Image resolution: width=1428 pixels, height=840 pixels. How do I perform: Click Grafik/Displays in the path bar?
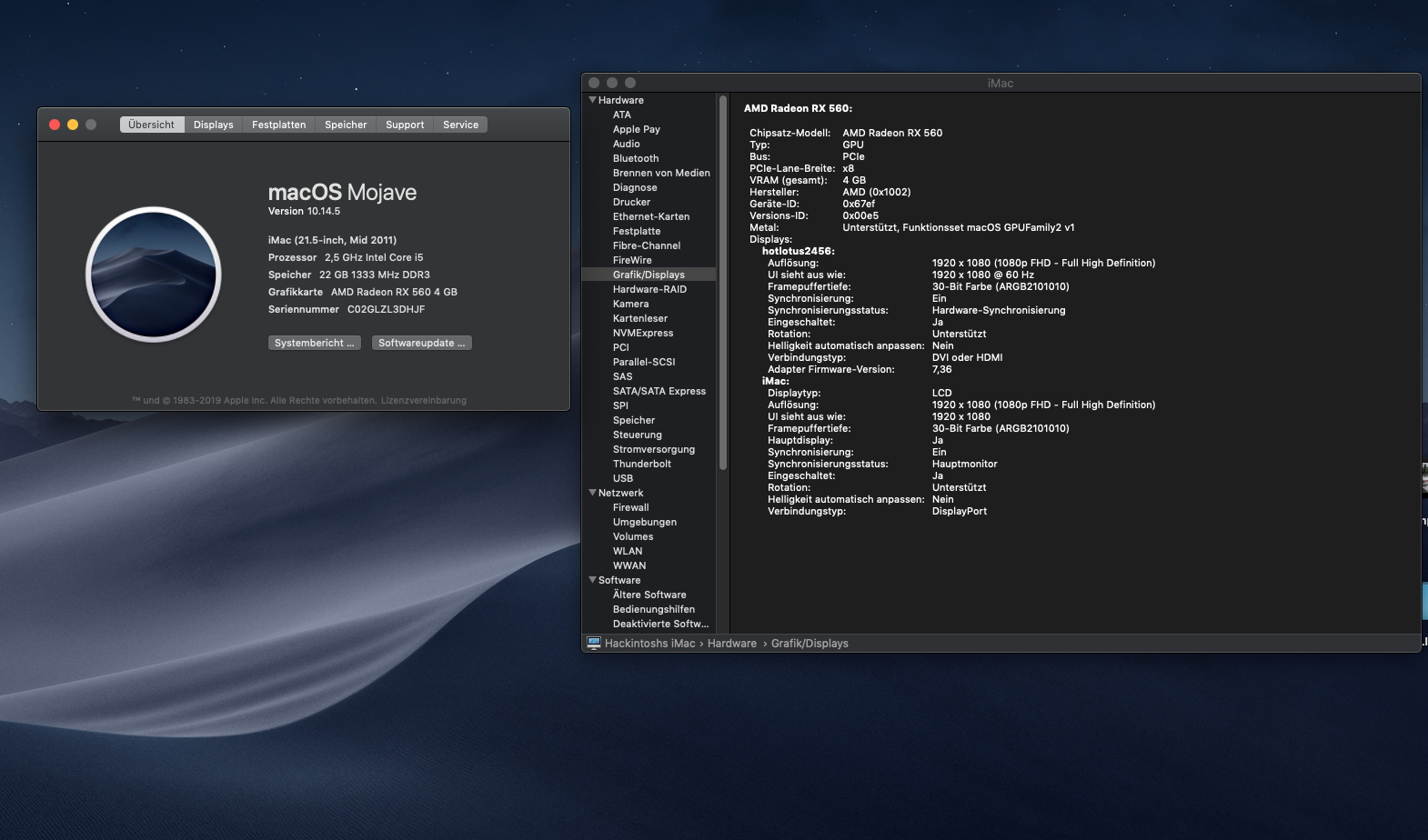click(810, 643)
